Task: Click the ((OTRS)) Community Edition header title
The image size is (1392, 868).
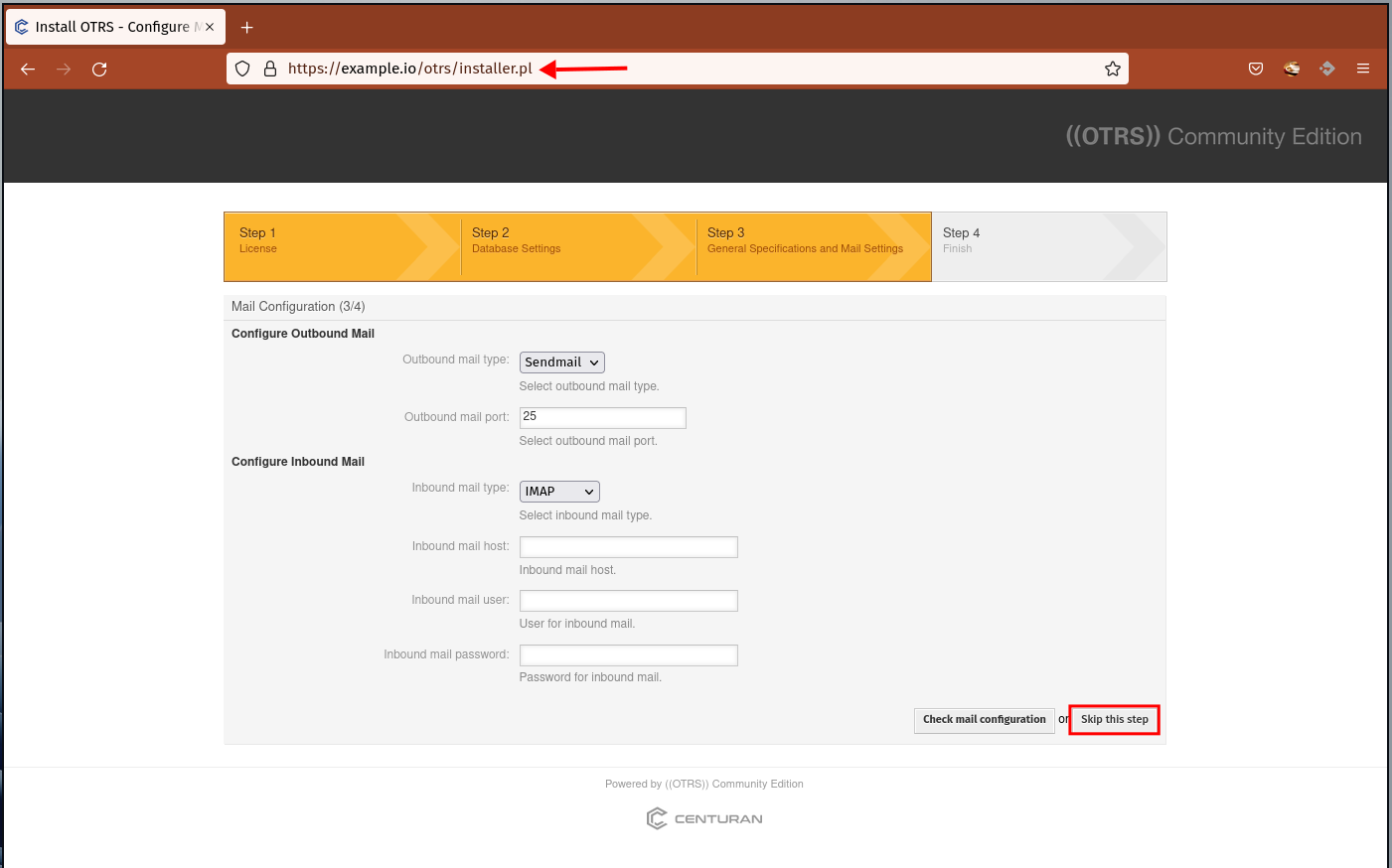Action: (x=1213, y=136)
